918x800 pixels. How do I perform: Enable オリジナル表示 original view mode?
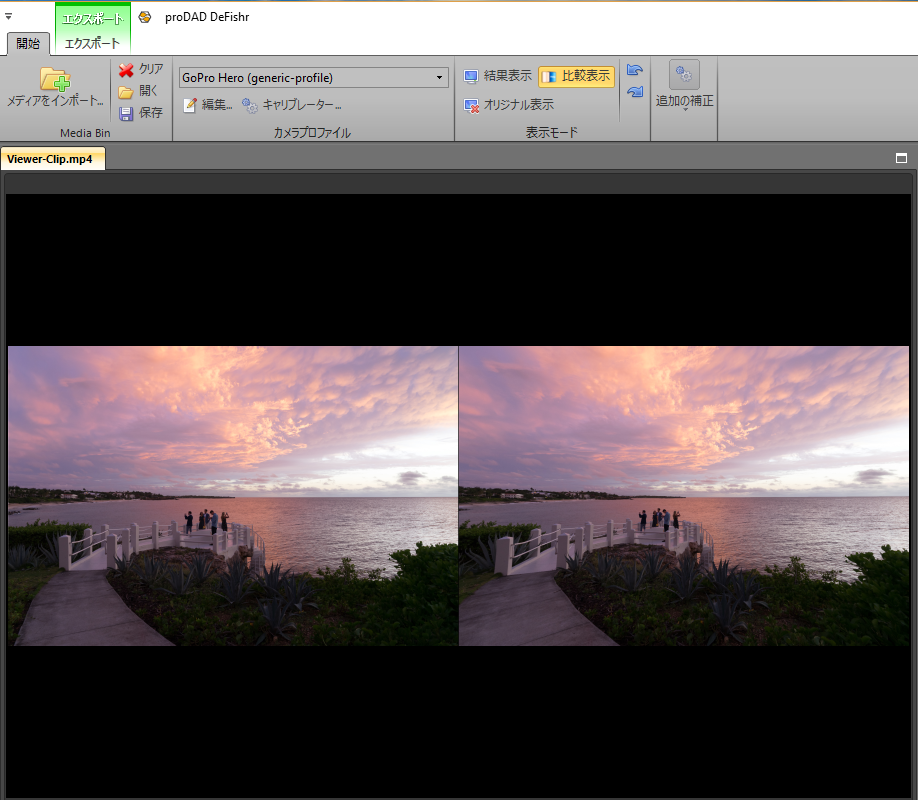(x=508, y=105)
